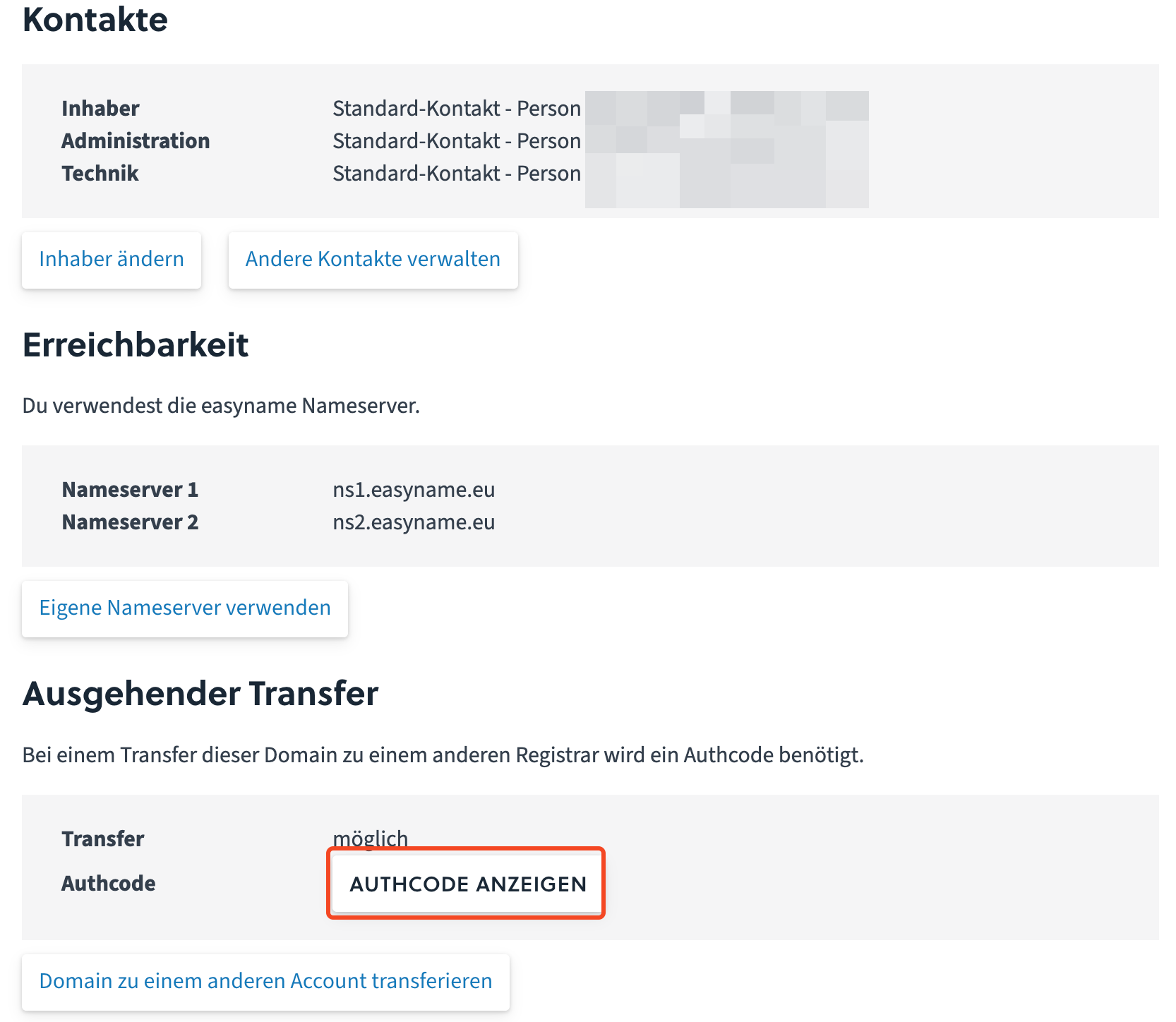Click the bold Authcode label
Screen dimensions: 1176x1022
coord(108,884)
